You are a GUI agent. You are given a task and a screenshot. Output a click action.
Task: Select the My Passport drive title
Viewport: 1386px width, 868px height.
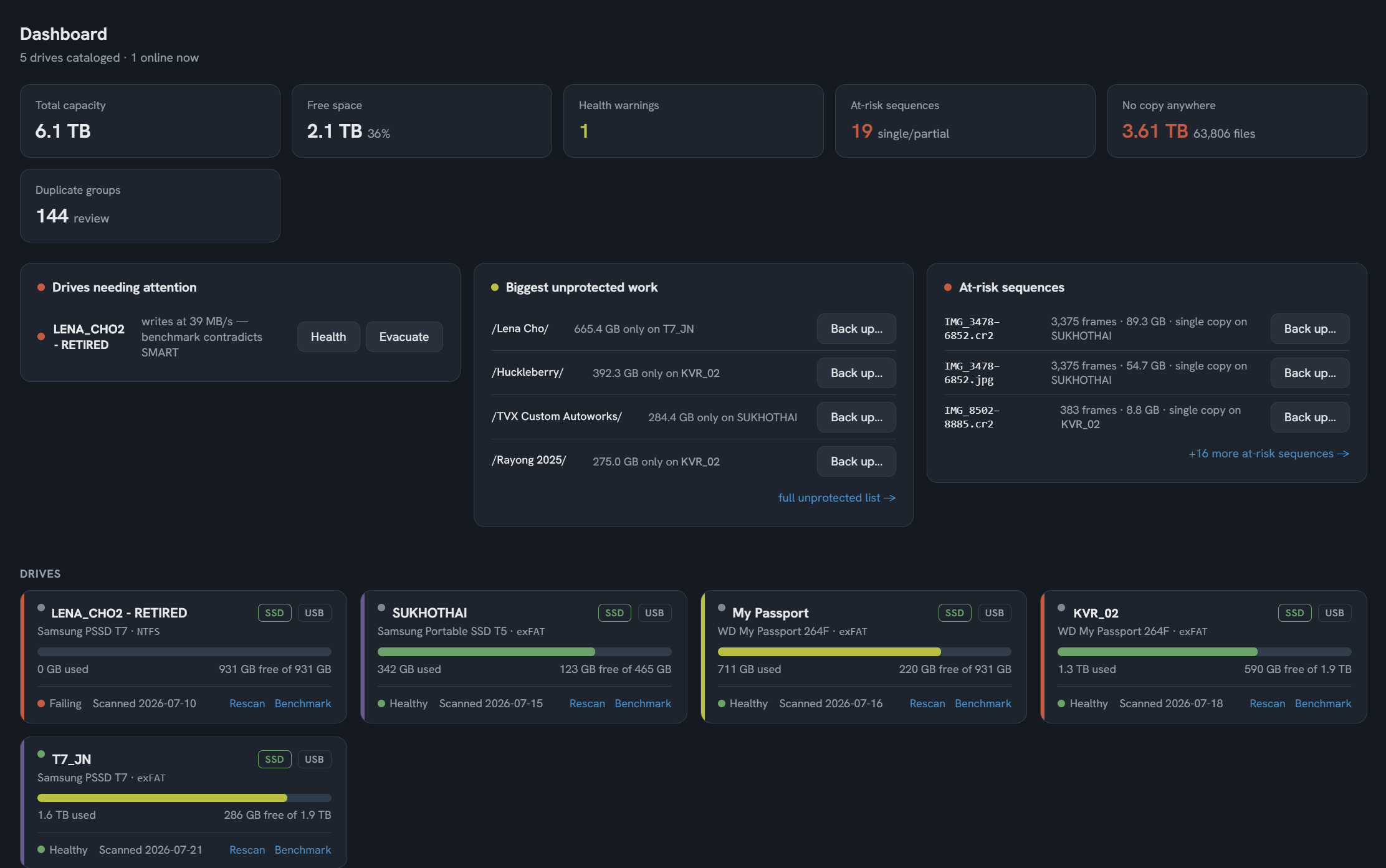(x=770, y=613)
